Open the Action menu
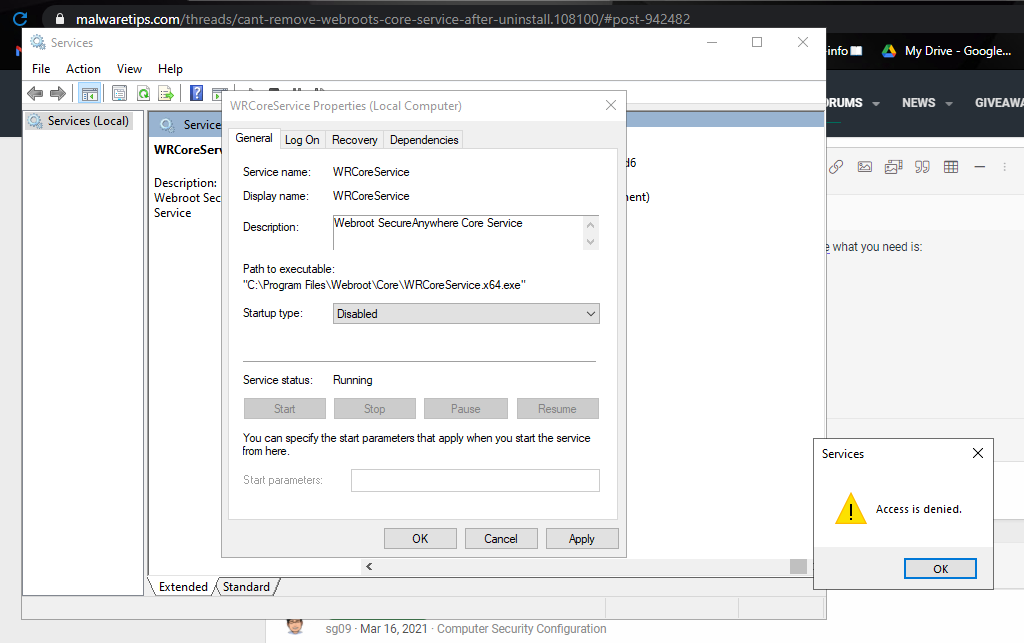The image size is (1024, 643). pos(83,69)
